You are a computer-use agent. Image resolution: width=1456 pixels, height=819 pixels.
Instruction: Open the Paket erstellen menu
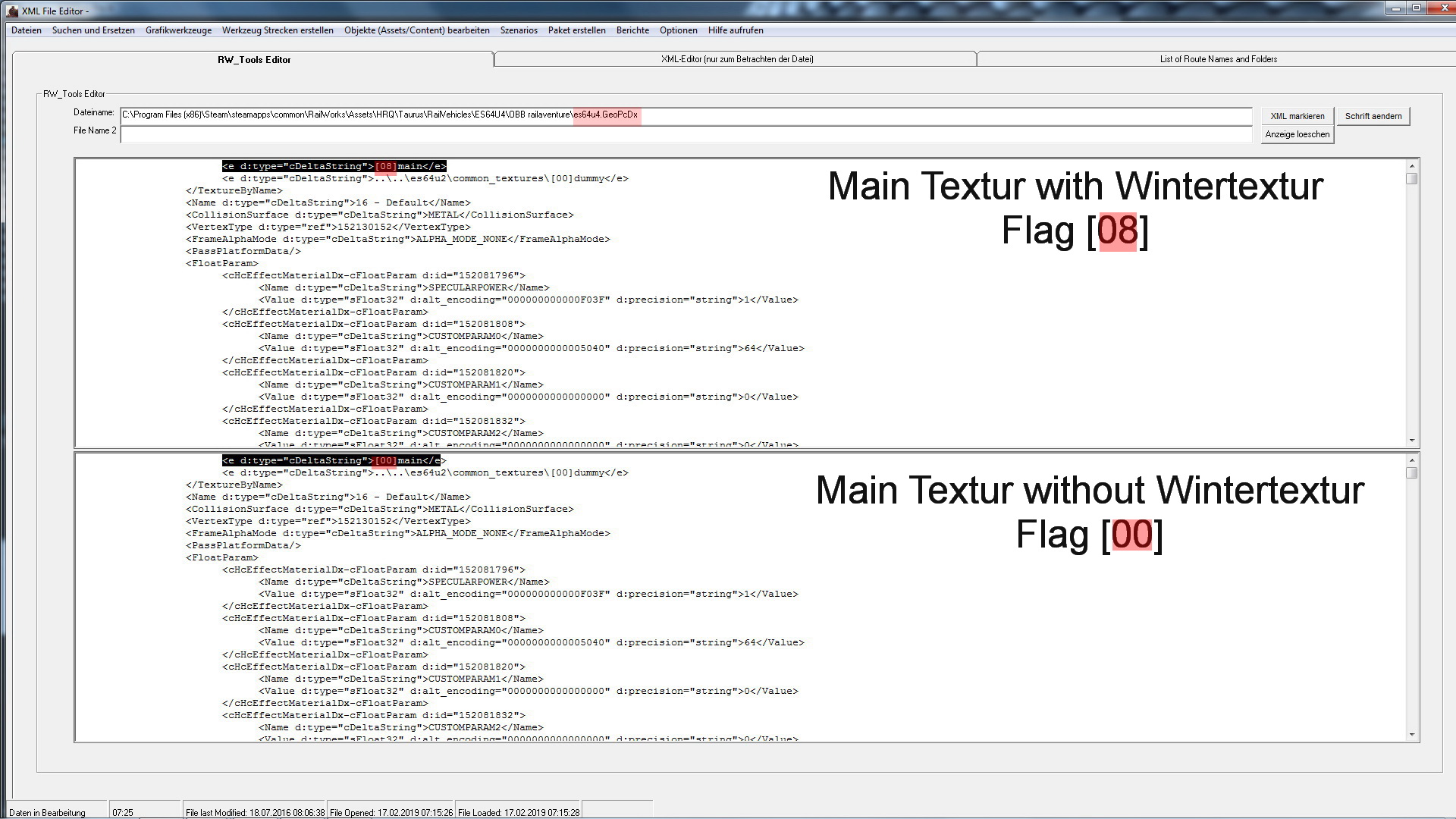tap(576, 30)
